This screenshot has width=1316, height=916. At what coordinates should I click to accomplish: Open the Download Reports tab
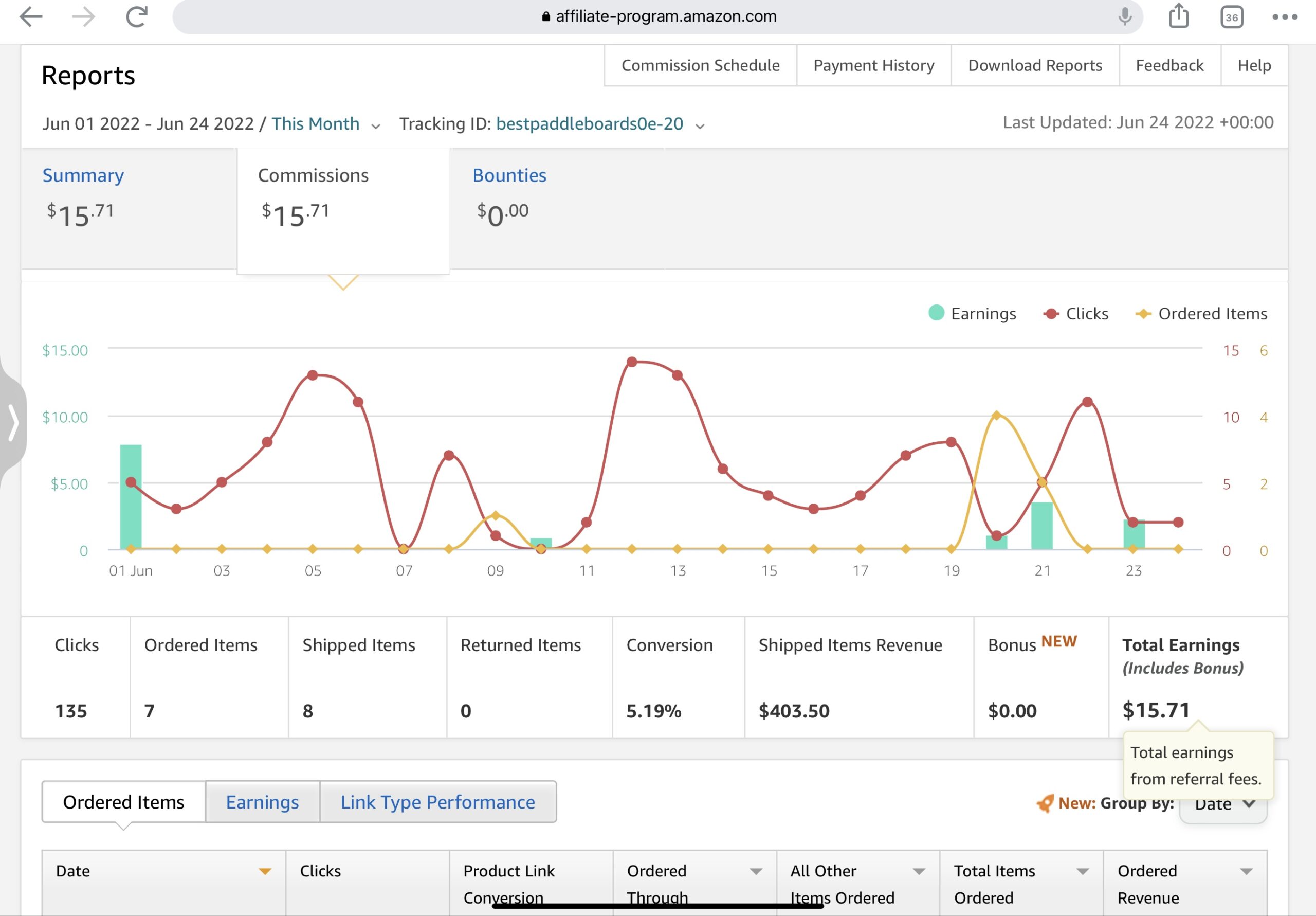1035,65
